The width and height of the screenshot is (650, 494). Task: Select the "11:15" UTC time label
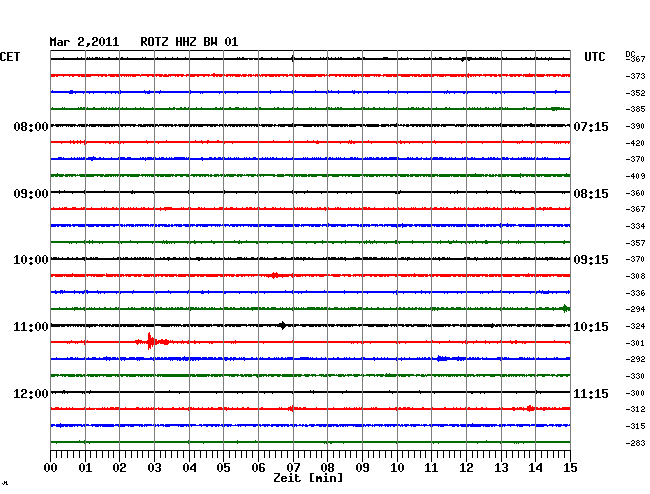(591, 393)
